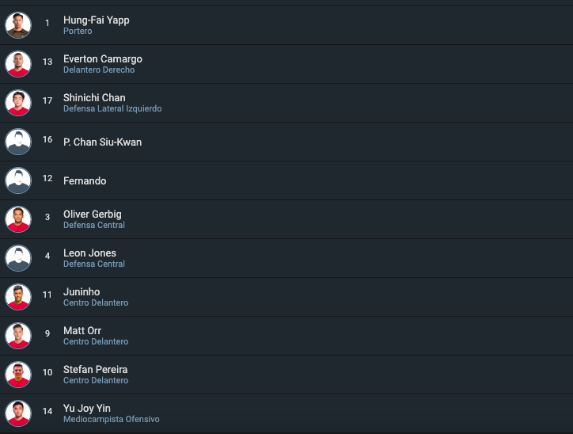Click the Leon Jones name link
The width and height of the screenshot is (573, 434).
(x=90, y=253)
